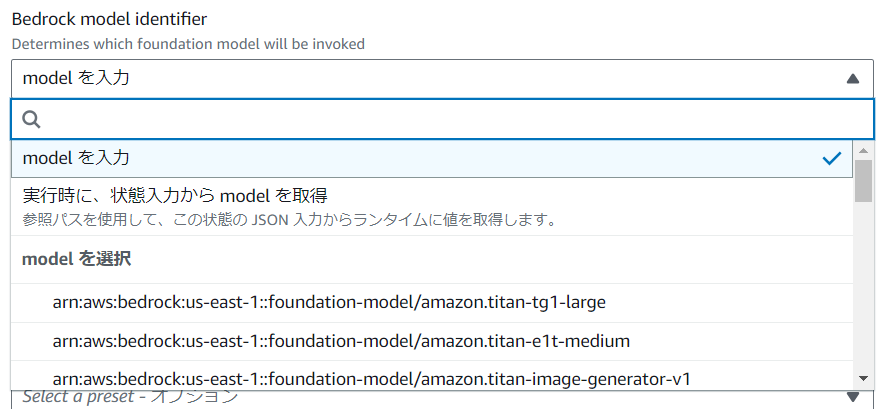Choose the amazon.titan-image-generator-v1 model ARN

[x=371, y=378]
